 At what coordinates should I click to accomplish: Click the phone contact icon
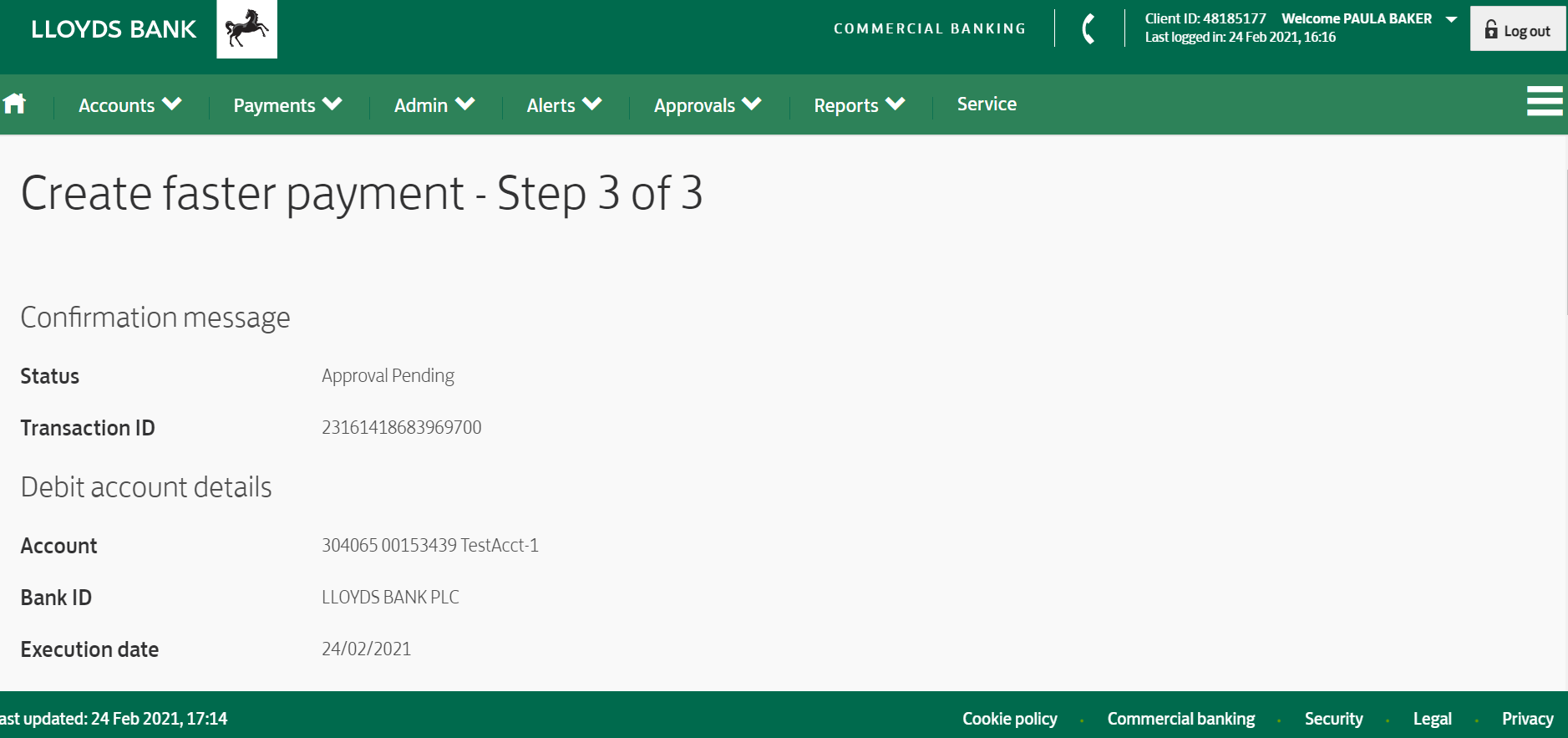point(1088,28)
